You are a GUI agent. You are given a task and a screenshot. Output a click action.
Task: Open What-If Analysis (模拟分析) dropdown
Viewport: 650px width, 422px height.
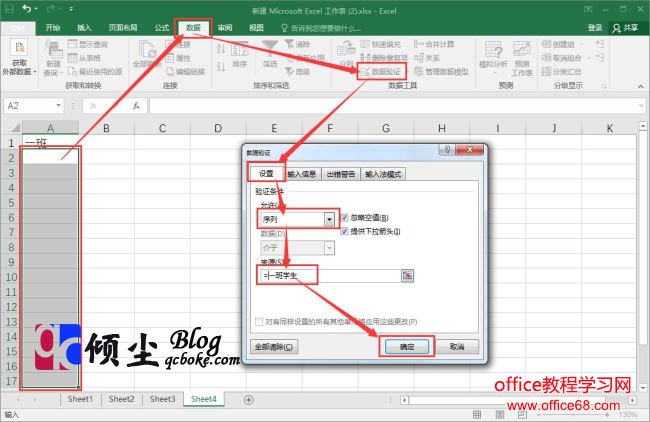click(493, 58)
